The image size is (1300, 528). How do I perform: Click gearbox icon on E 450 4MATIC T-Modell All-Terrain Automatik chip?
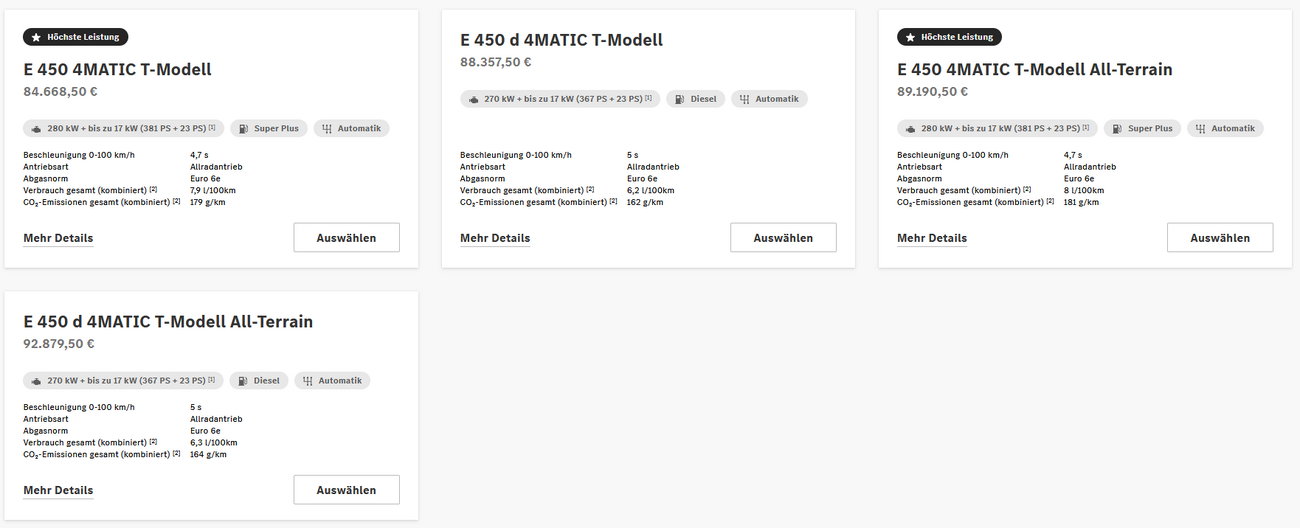pos(1199,129)
